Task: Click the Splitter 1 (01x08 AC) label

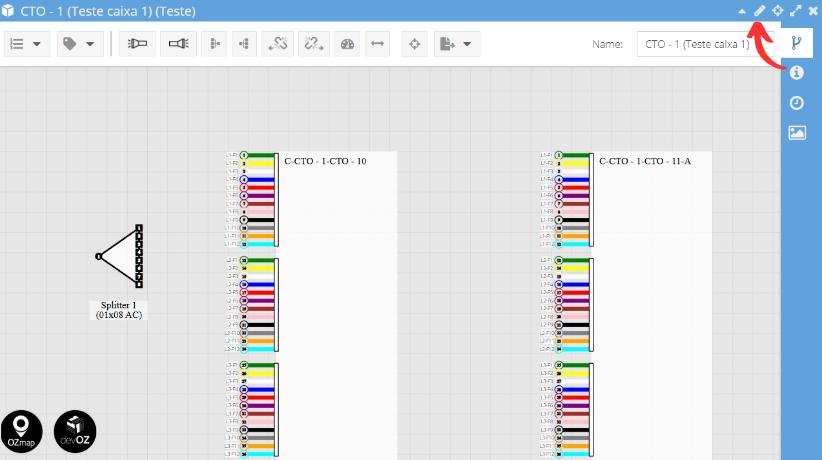Action: click(119, 310)
